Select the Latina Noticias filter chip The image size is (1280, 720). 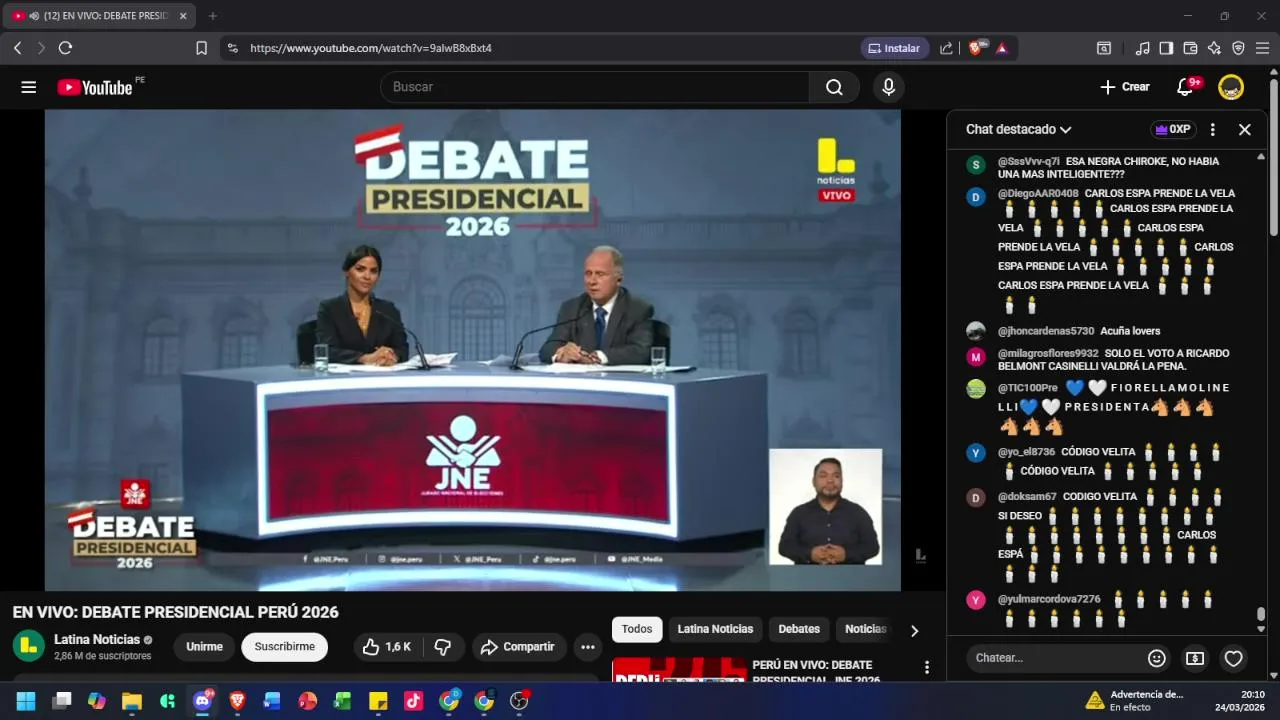click(715, 629)
